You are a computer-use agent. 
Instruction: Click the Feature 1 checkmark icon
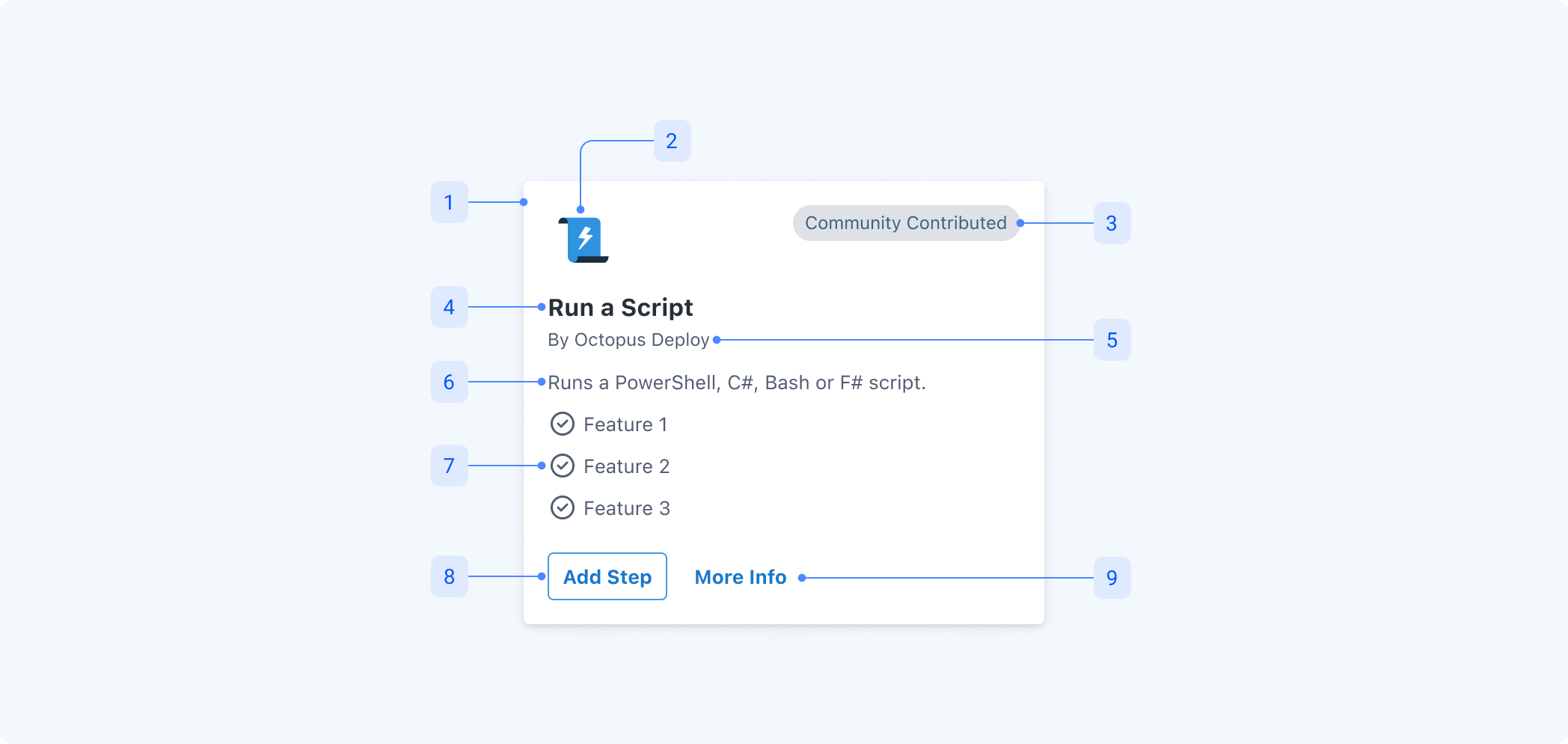(563, 424)
